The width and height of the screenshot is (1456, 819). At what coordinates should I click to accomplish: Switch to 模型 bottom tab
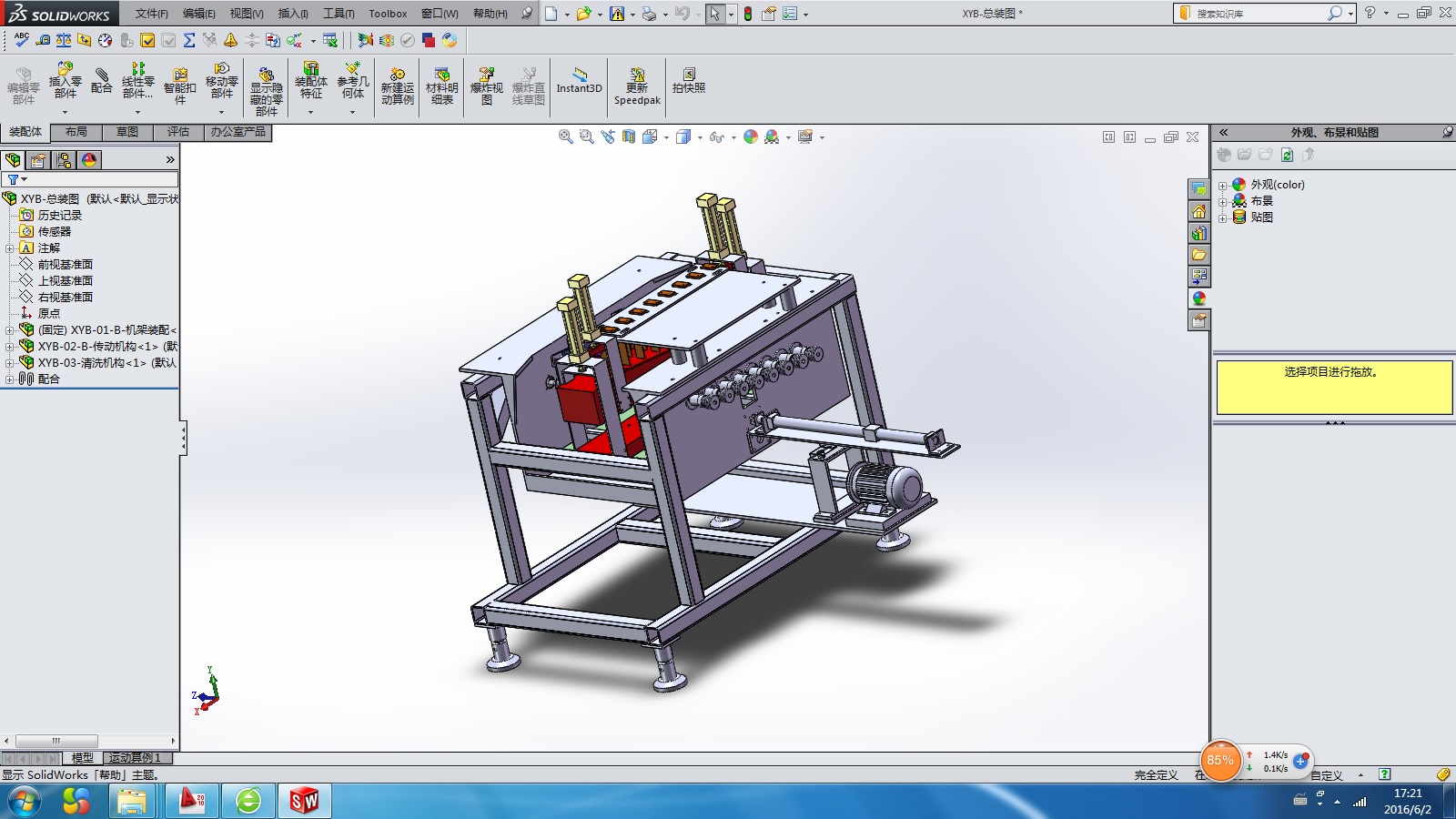[x=83, y=758]
